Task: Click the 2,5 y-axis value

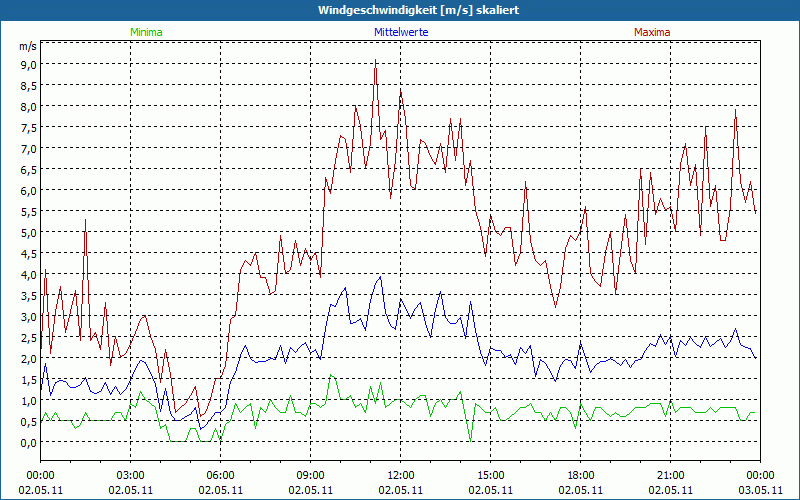Action: click(29, 337)
